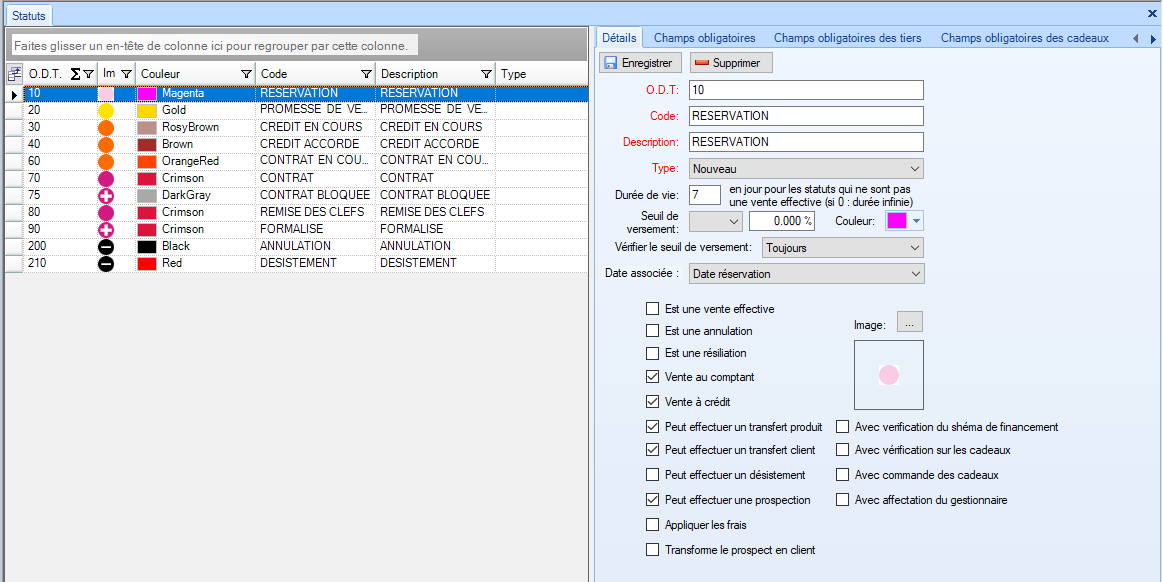Uncheck 'Vente au comptant'
This screenshot has height=582, width=1163.
(653, 377)
